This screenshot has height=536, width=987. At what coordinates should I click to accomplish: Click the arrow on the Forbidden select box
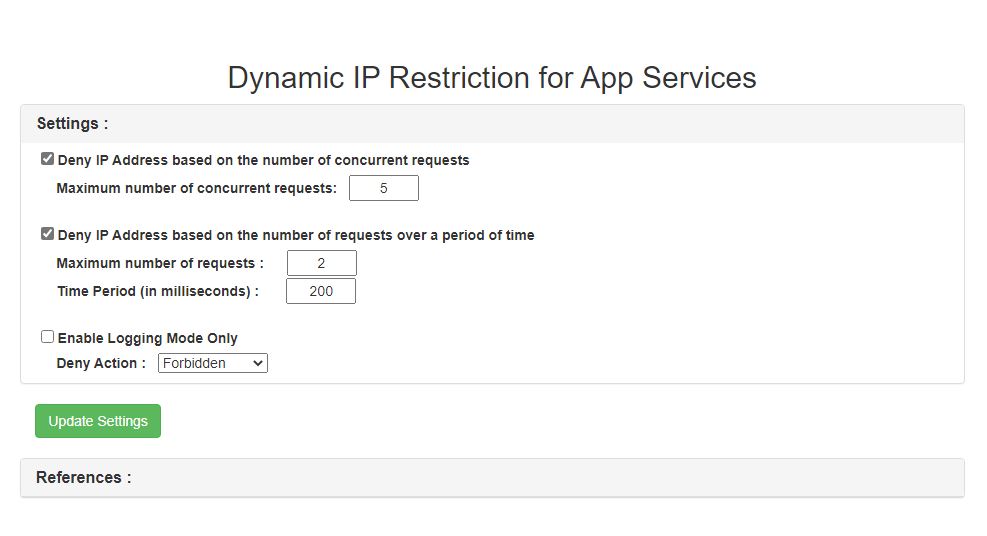click(x=258, y=363)
